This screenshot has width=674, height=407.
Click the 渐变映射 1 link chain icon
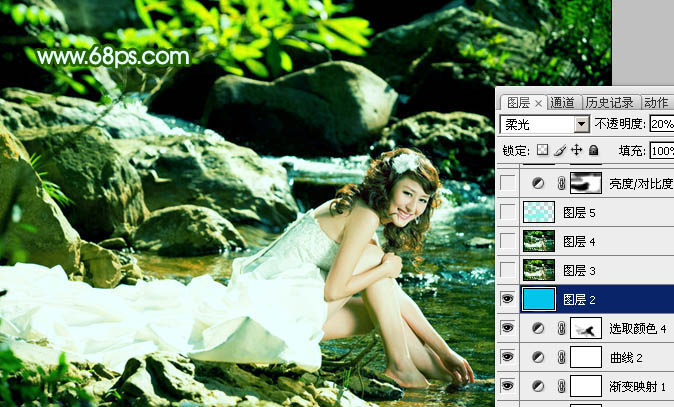(561, 386)
